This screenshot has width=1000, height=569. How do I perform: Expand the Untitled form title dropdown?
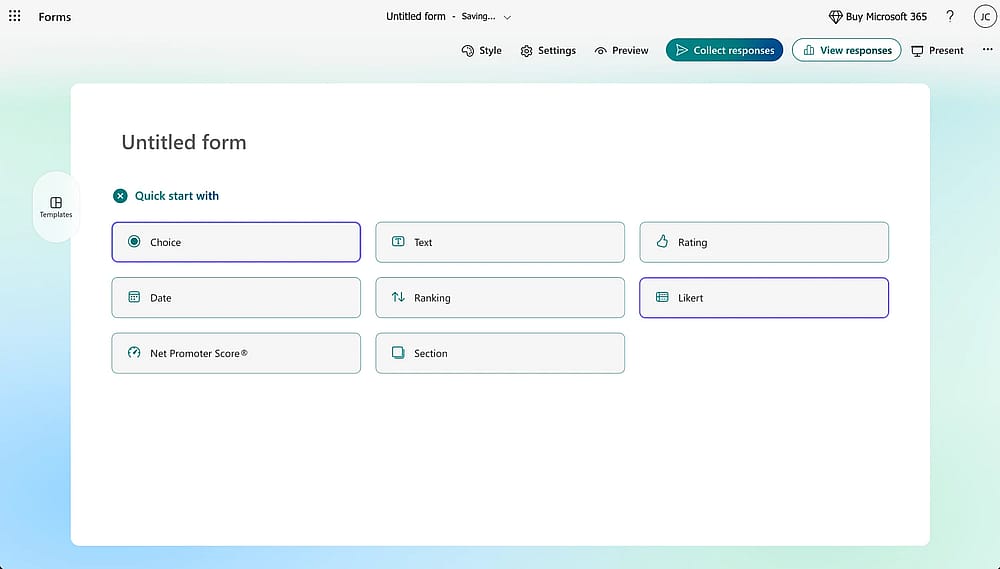click(507, 17)
